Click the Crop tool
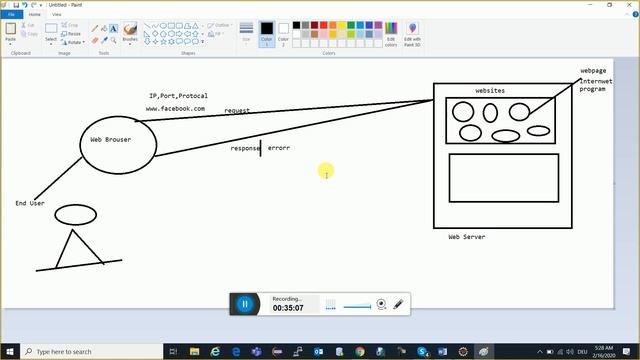This screenshot has width=640, height=360. (x=70, y=25)
